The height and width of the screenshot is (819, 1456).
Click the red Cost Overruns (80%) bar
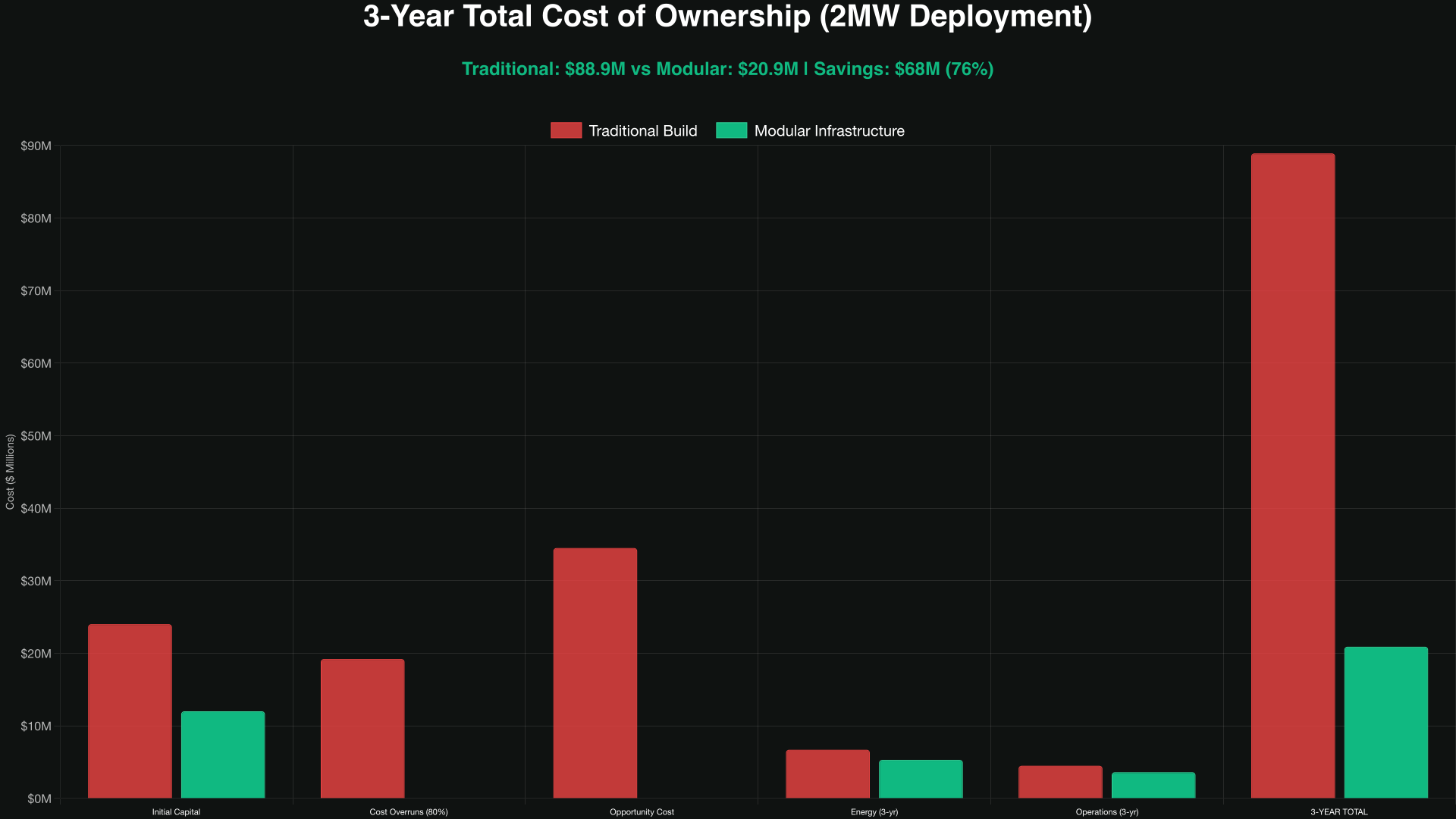click(362, 729)
